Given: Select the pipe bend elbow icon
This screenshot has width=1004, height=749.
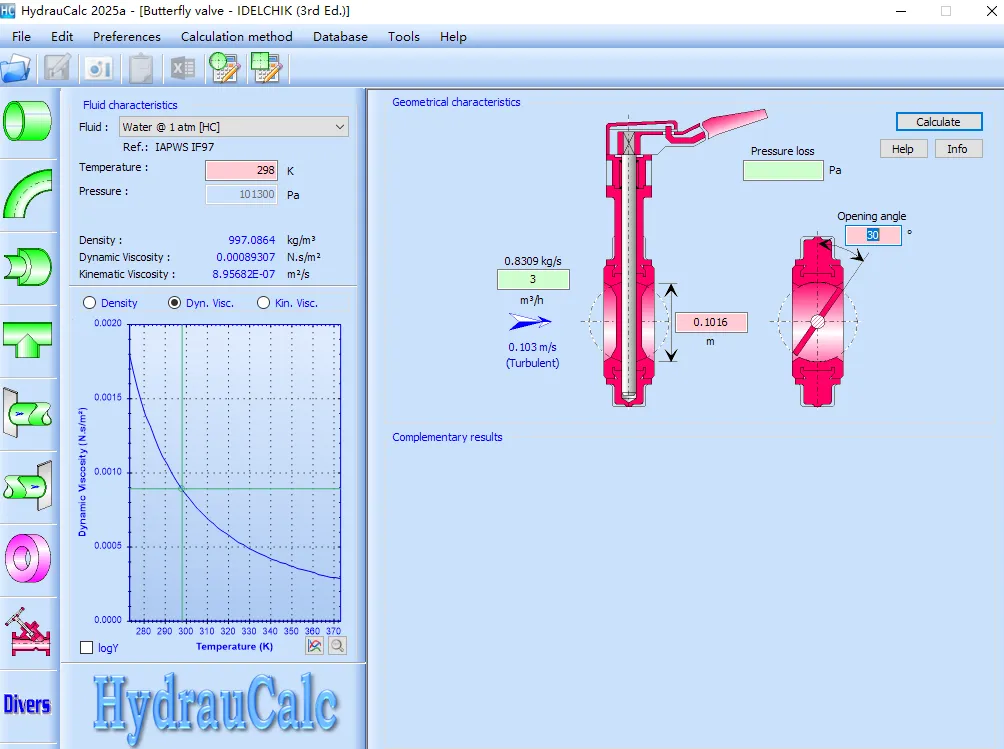Looking at the screenshot, I should point(28,194).
